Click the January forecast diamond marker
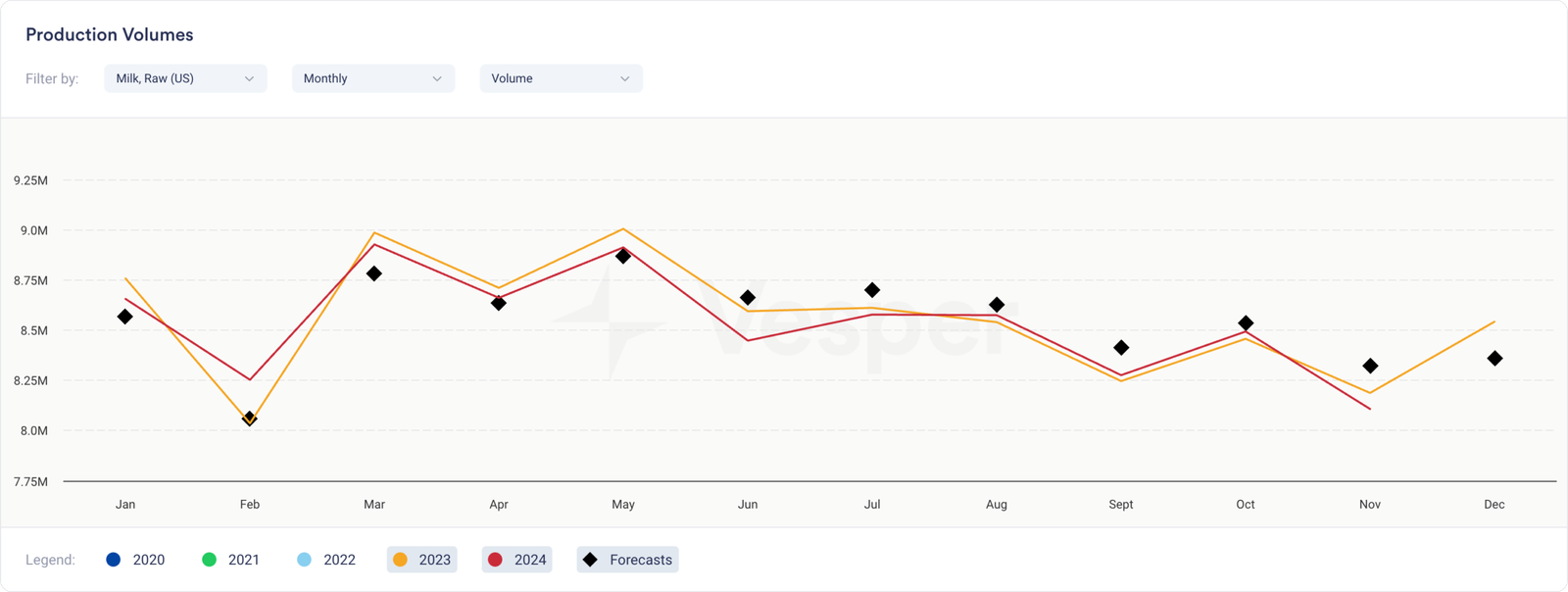 (124, 317)
